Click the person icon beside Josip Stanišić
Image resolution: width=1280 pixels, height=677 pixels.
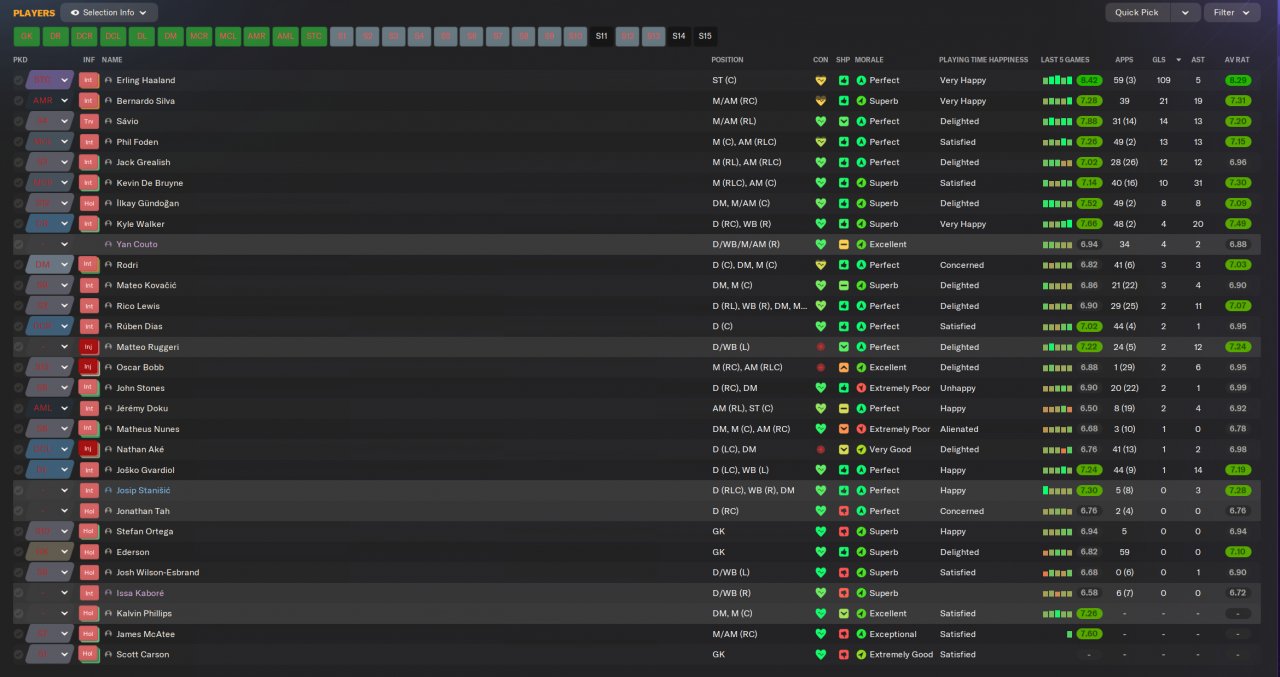click(x=109, y=490)
